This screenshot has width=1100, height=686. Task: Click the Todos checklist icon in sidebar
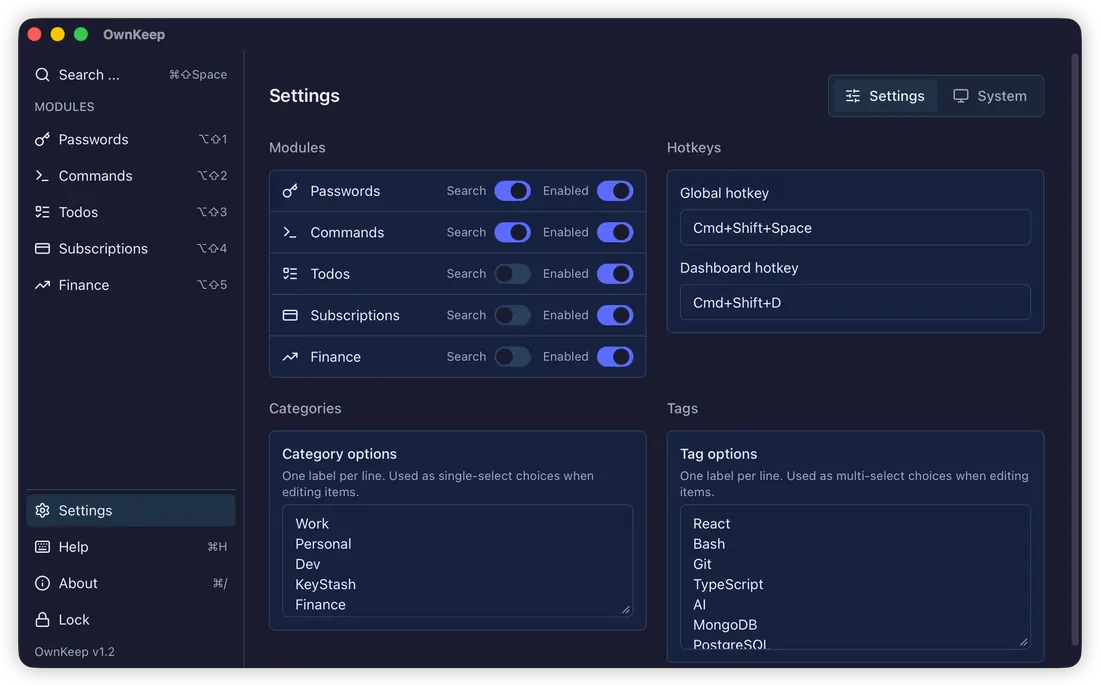(x=42, y=212)
